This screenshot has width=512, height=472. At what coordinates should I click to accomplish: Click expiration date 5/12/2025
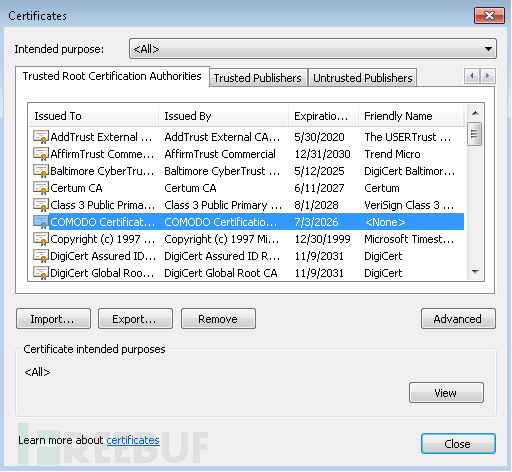tap(319, 171)
